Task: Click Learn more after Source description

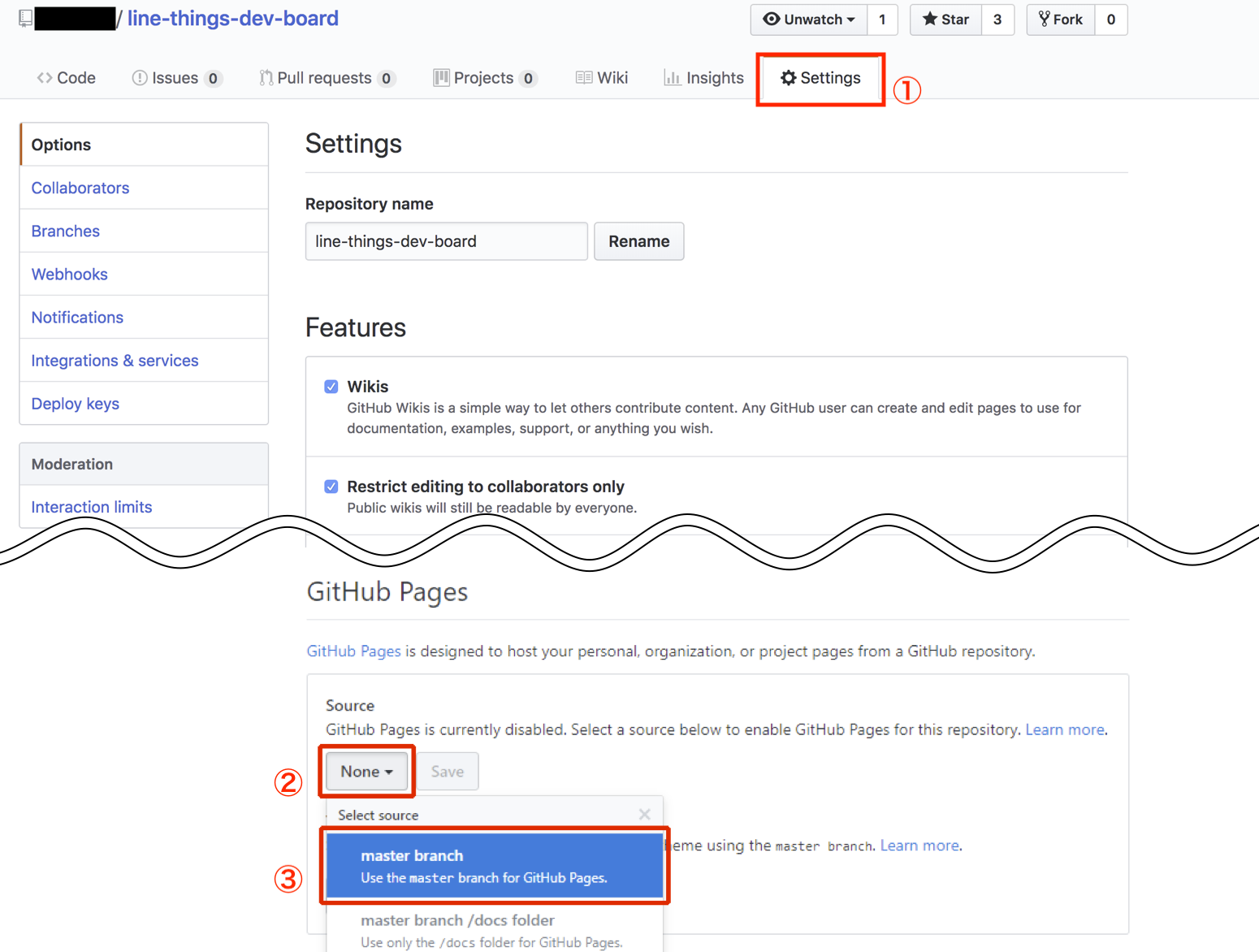Action: pos(1065,729)
